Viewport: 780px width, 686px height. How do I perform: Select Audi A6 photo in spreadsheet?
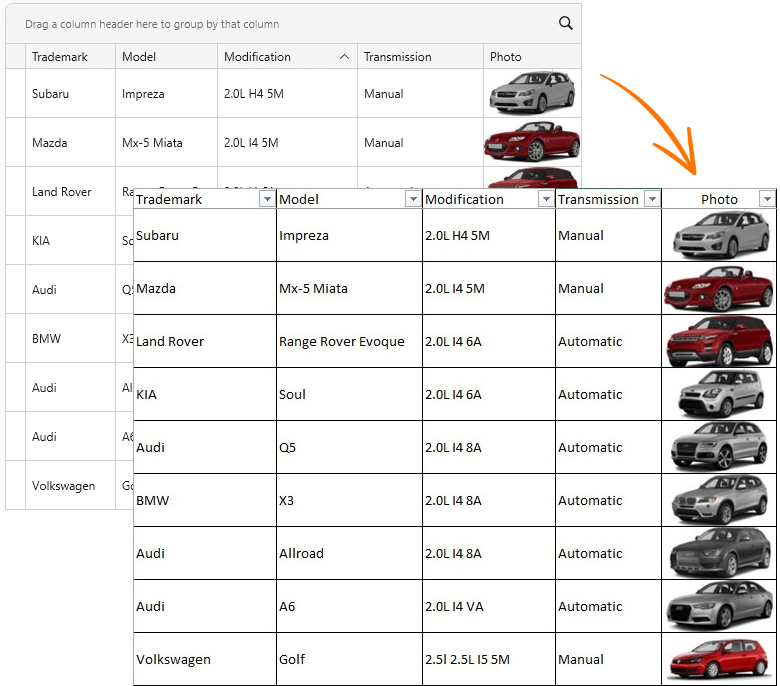click(x=719, y=606)
